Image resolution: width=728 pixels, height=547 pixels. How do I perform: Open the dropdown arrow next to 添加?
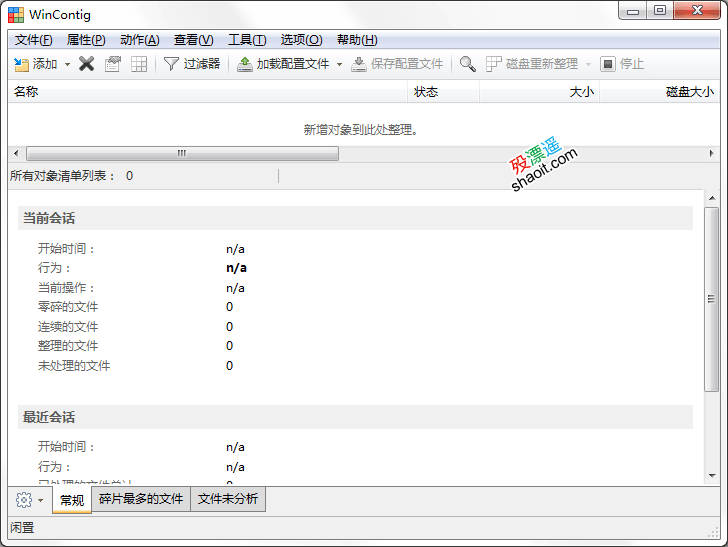coord(67,64)
